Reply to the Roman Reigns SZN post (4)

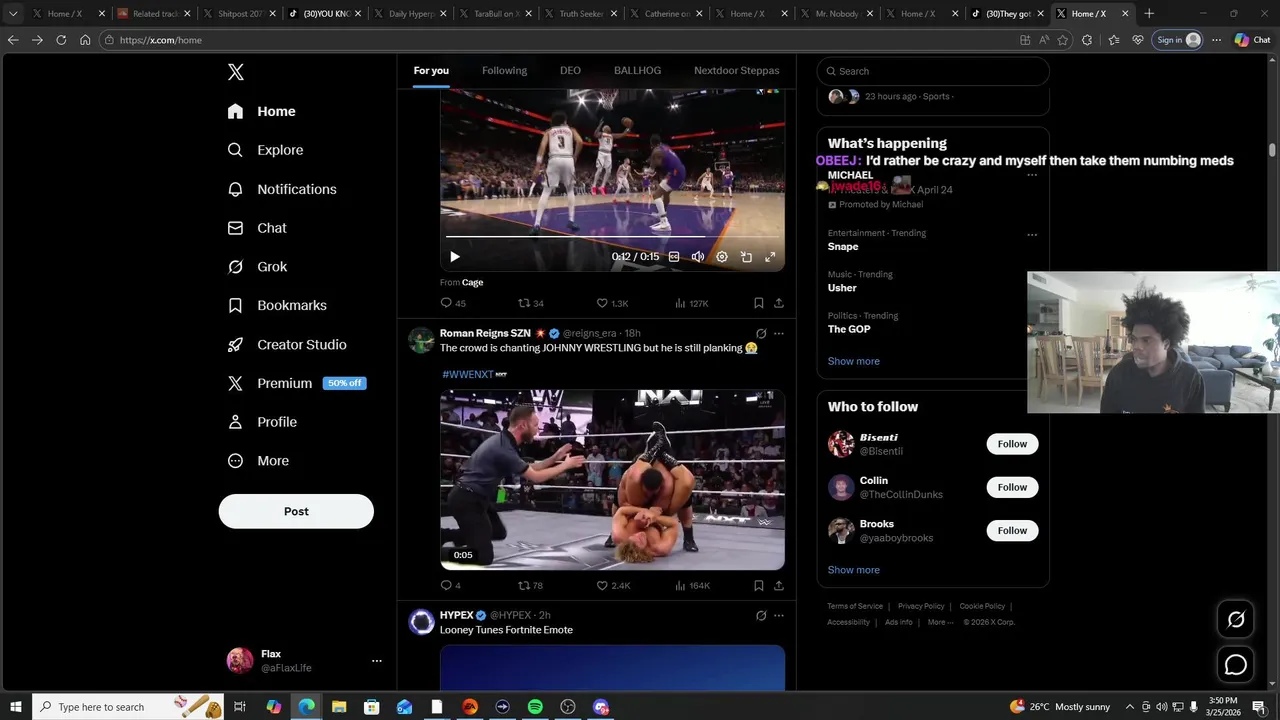[x=451, y=586]
